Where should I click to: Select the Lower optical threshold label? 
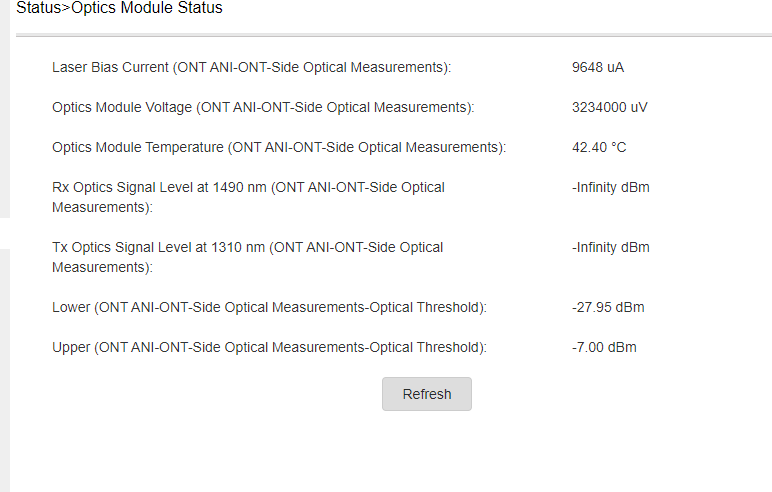[269, 307]
